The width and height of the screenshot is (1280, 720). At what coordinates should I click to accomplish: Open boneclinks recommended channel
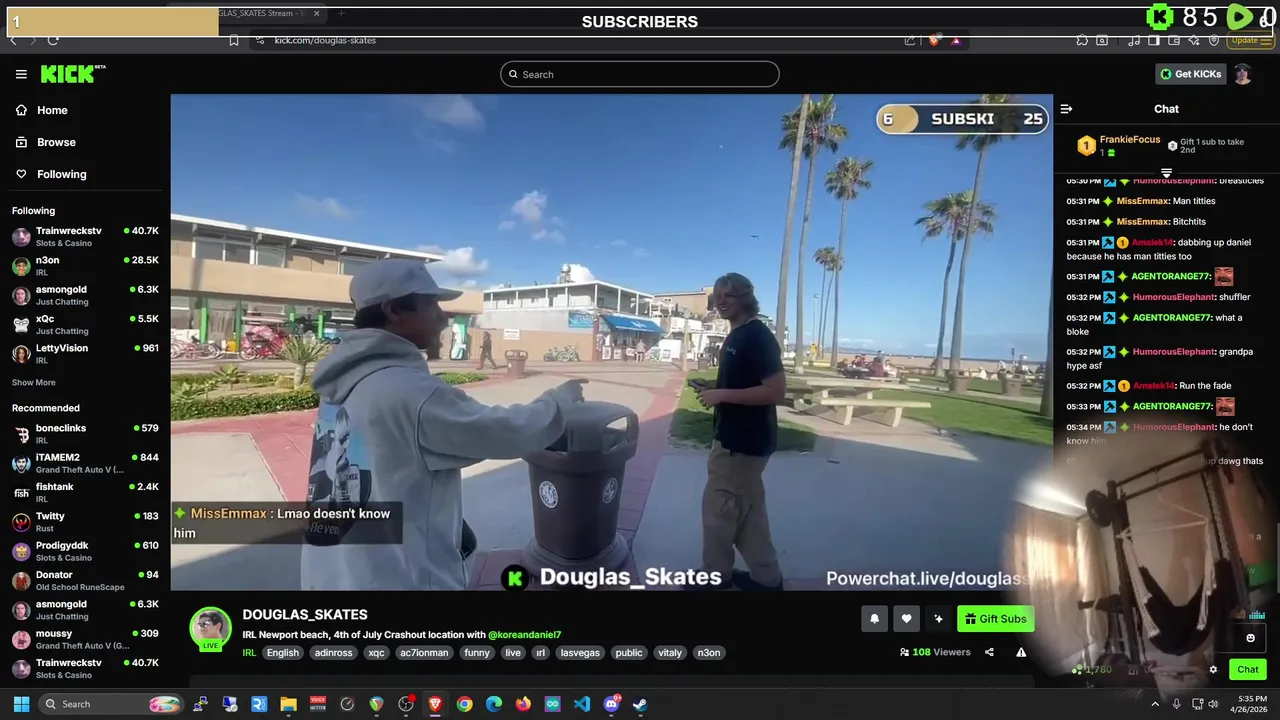pos(85,433)
